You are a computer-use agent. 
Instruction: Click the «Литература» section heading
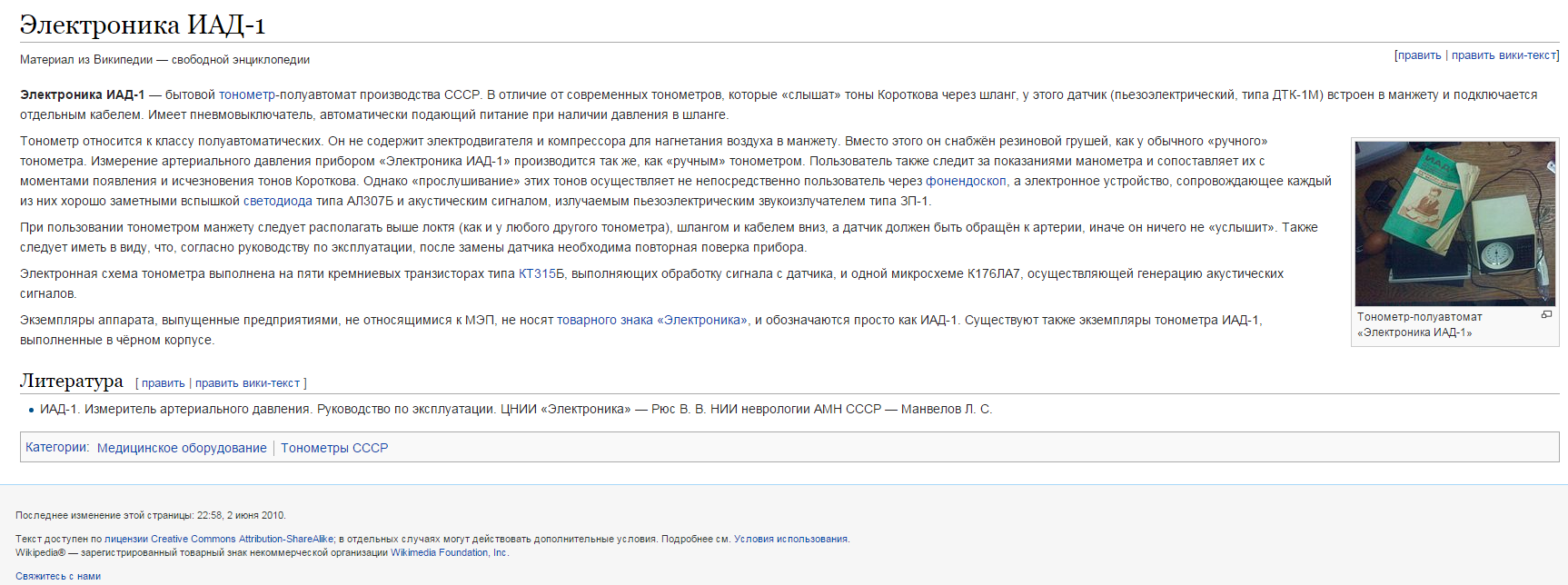pyautogui.click(x=72, y=381)
